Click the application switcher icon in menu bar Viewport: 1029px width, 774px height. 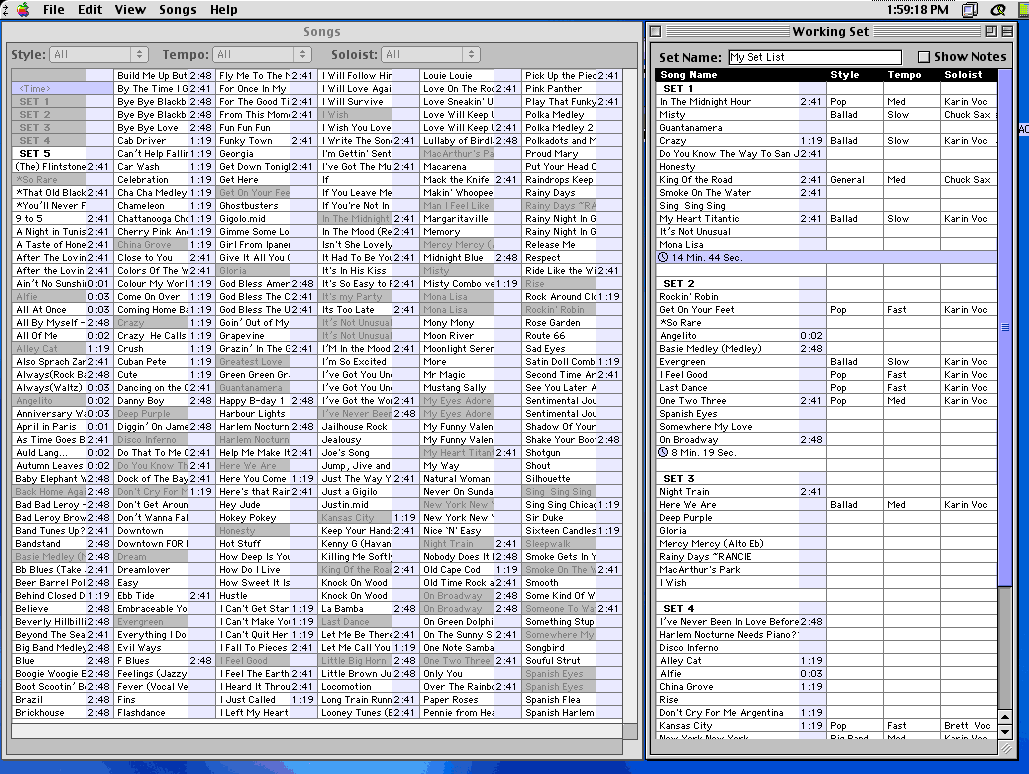(x=970, y=10)
